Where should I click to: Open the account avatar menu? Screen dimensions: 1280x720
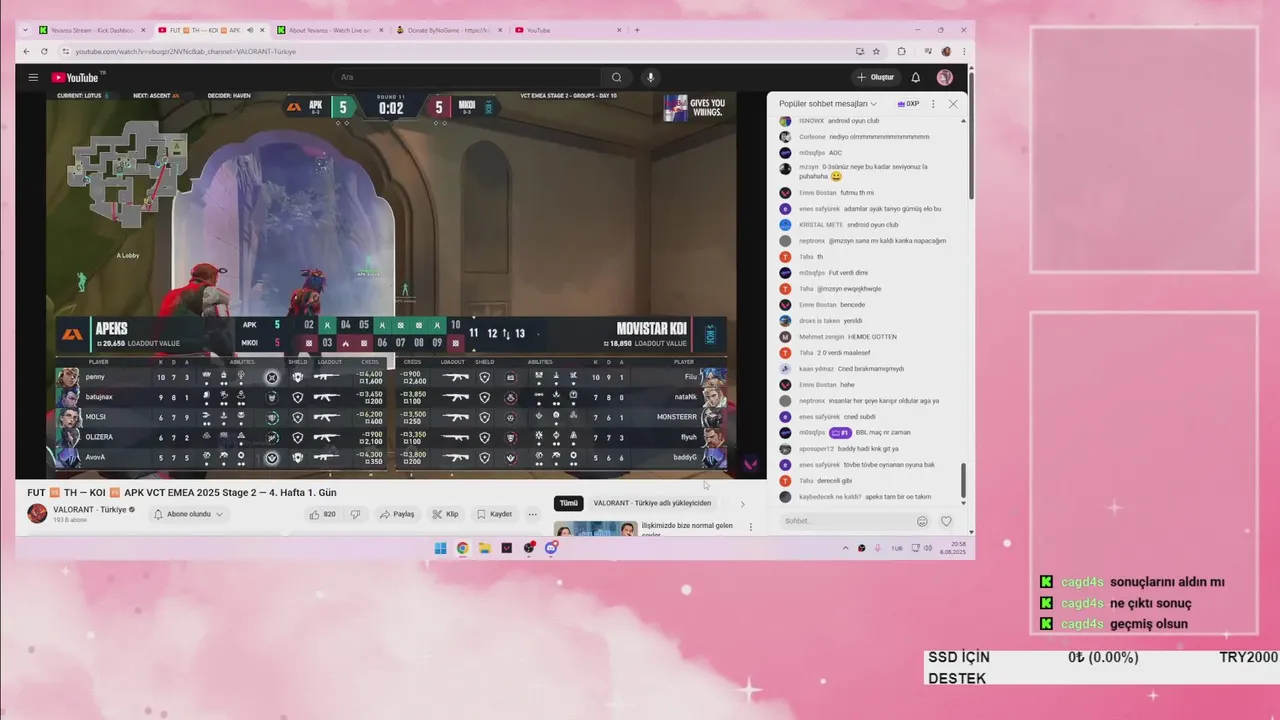[944, 77]
